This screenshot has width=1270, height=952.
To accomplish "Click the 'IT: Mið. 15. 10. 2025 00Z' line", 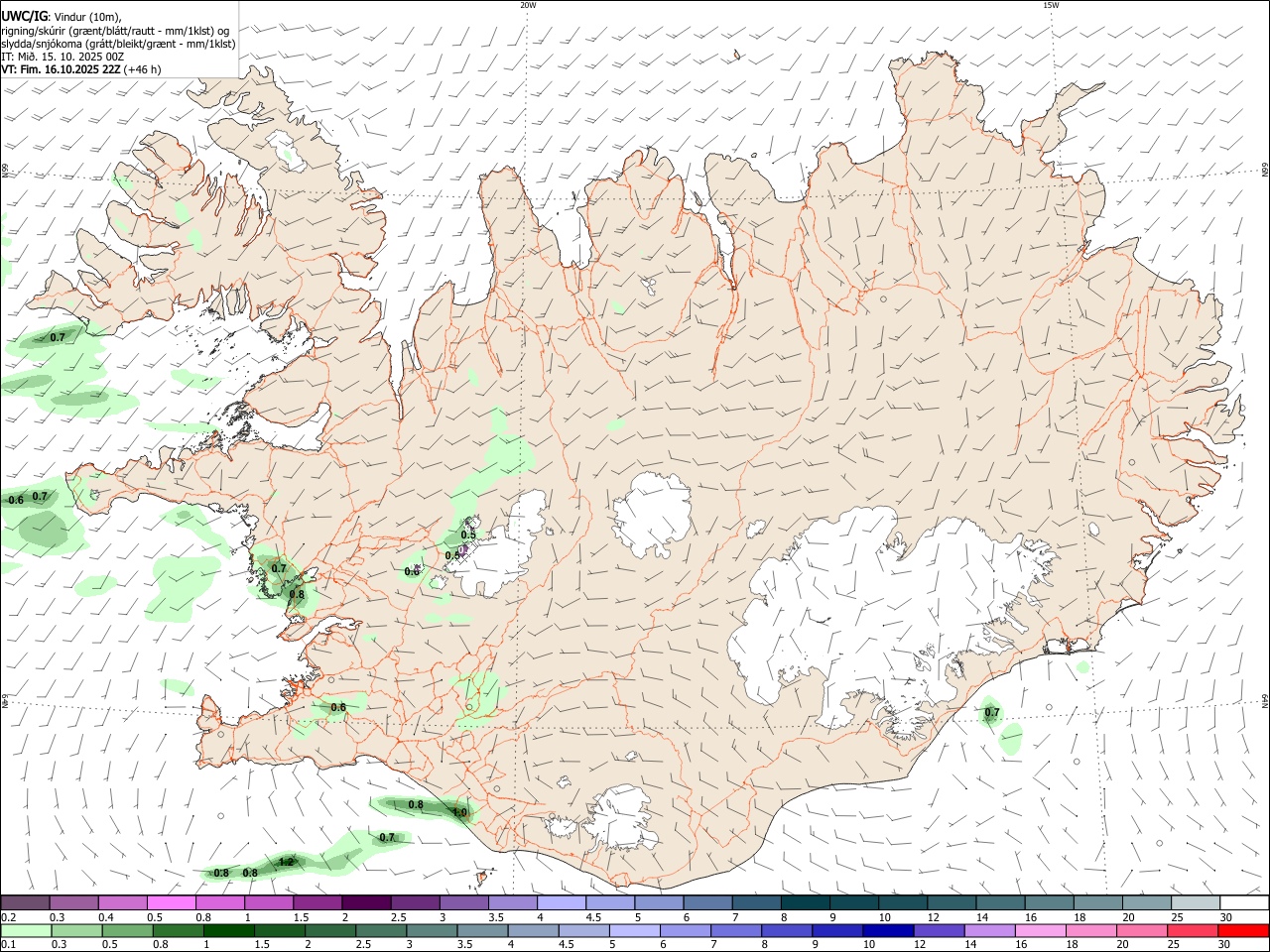I will click(63, 57).
